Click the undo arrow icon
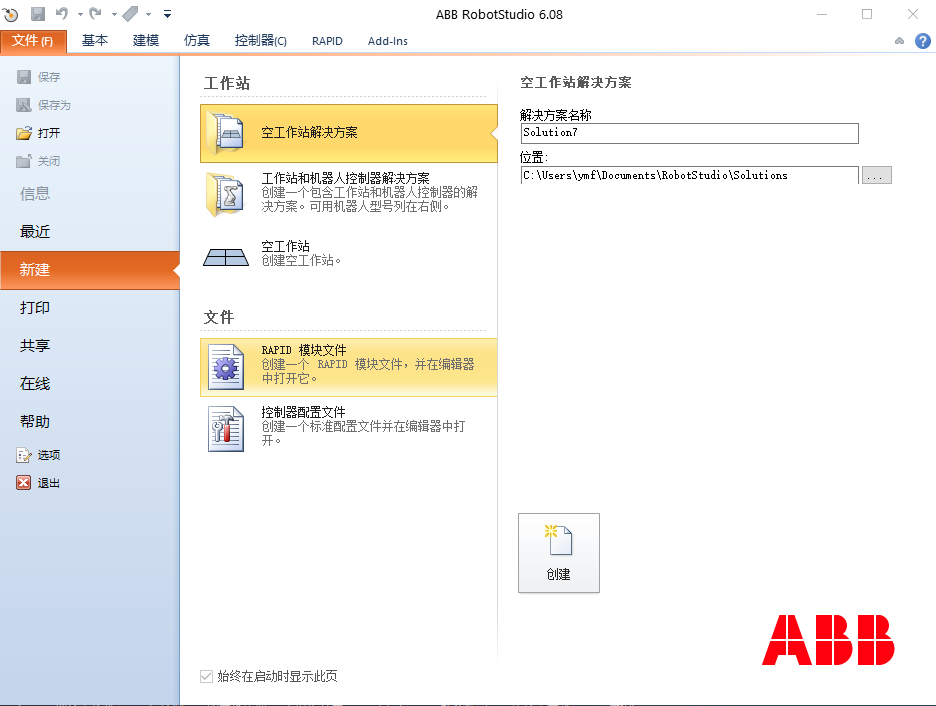 click(62, 13)
